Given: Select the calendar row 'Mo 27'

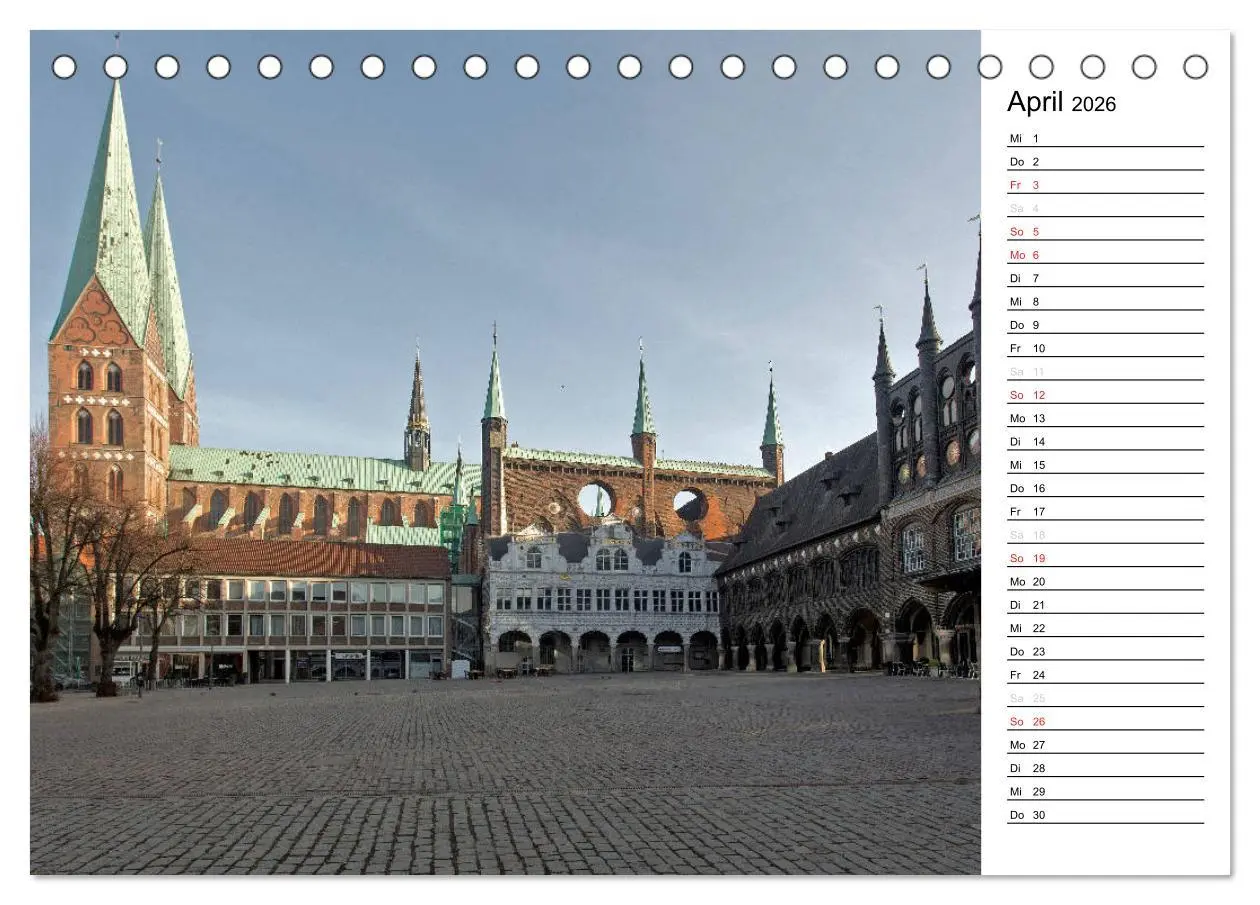Looking at the screenshot, I should click(x=1105, y=745).
